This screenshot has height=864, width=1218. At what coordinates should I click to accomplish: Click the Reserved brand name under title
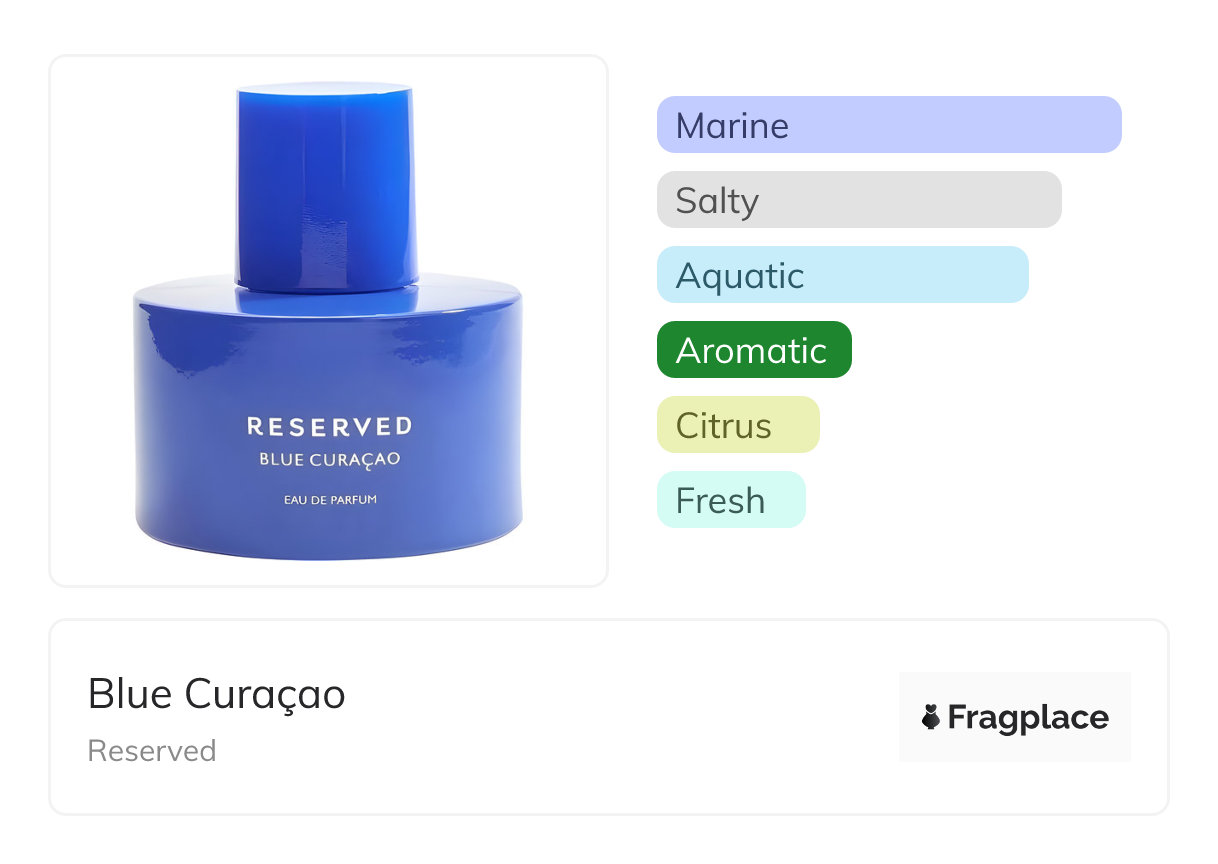pyautogui.click(x=152, y=751)
